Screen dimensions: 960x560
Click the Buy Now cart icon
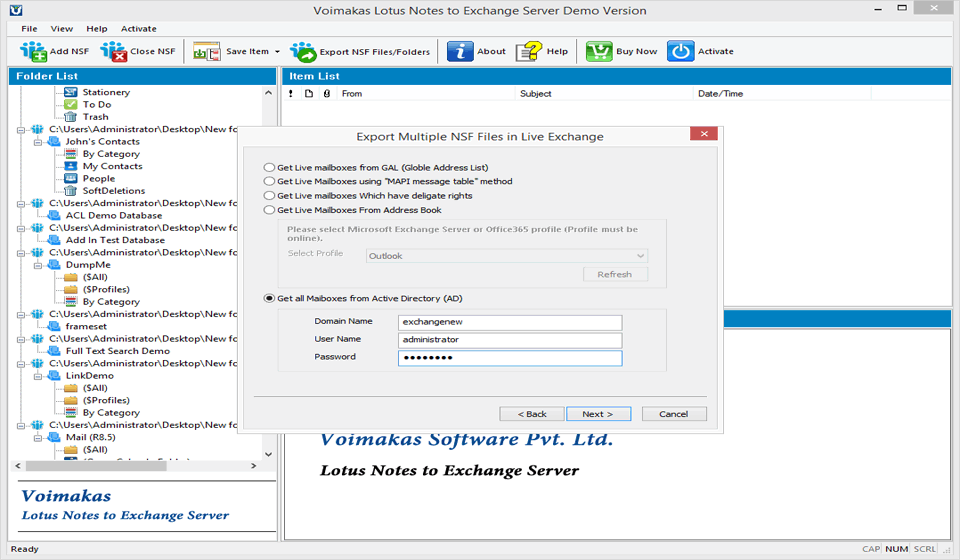tap(599, 52)
